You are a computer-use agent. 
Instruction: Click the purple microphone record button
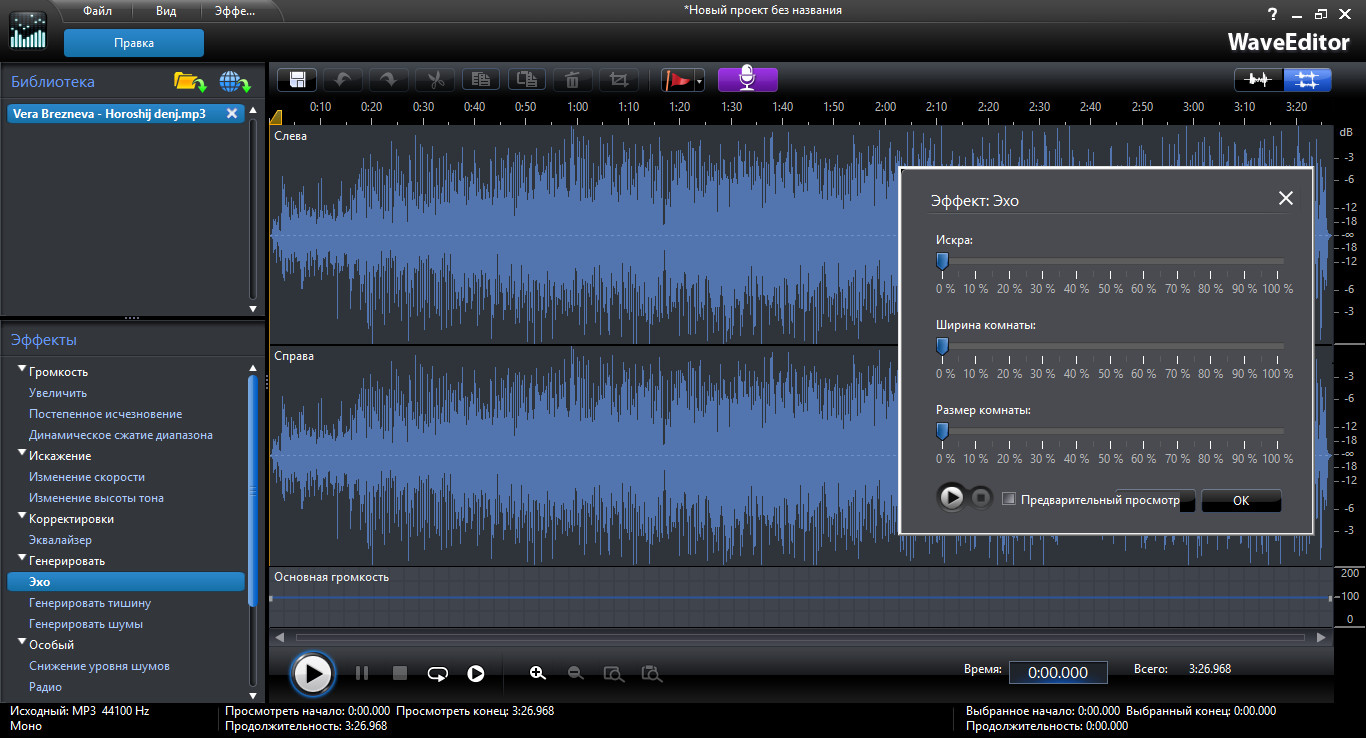click(747, 80)
